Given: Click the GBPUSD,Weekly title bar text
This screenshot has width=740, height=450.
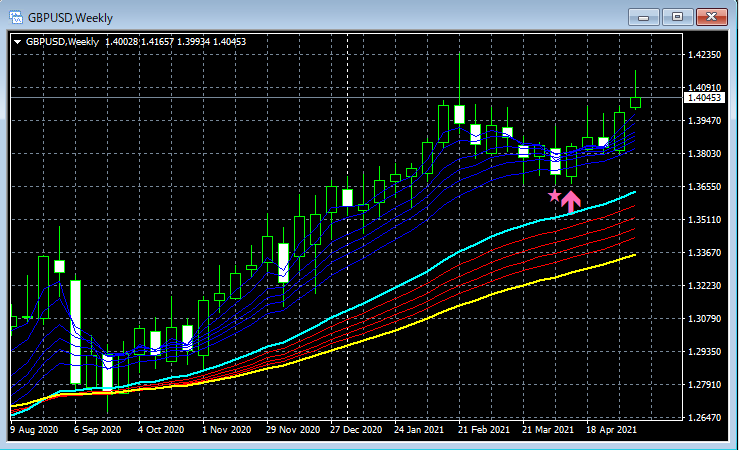Looking at the screenshot, I should [x=70, y=18].
